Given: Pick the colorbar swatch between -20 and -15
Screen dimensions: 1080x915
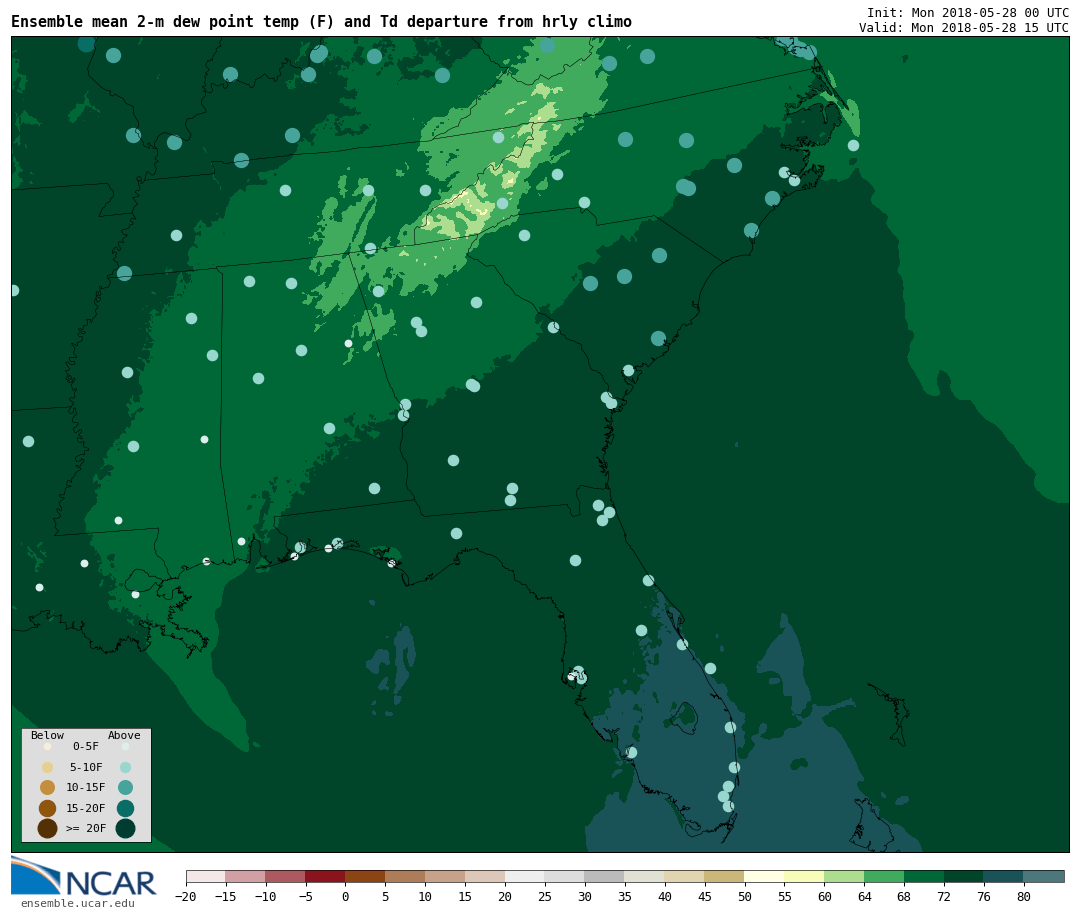Looking at the screenshot, I should (x=205, y=876).
